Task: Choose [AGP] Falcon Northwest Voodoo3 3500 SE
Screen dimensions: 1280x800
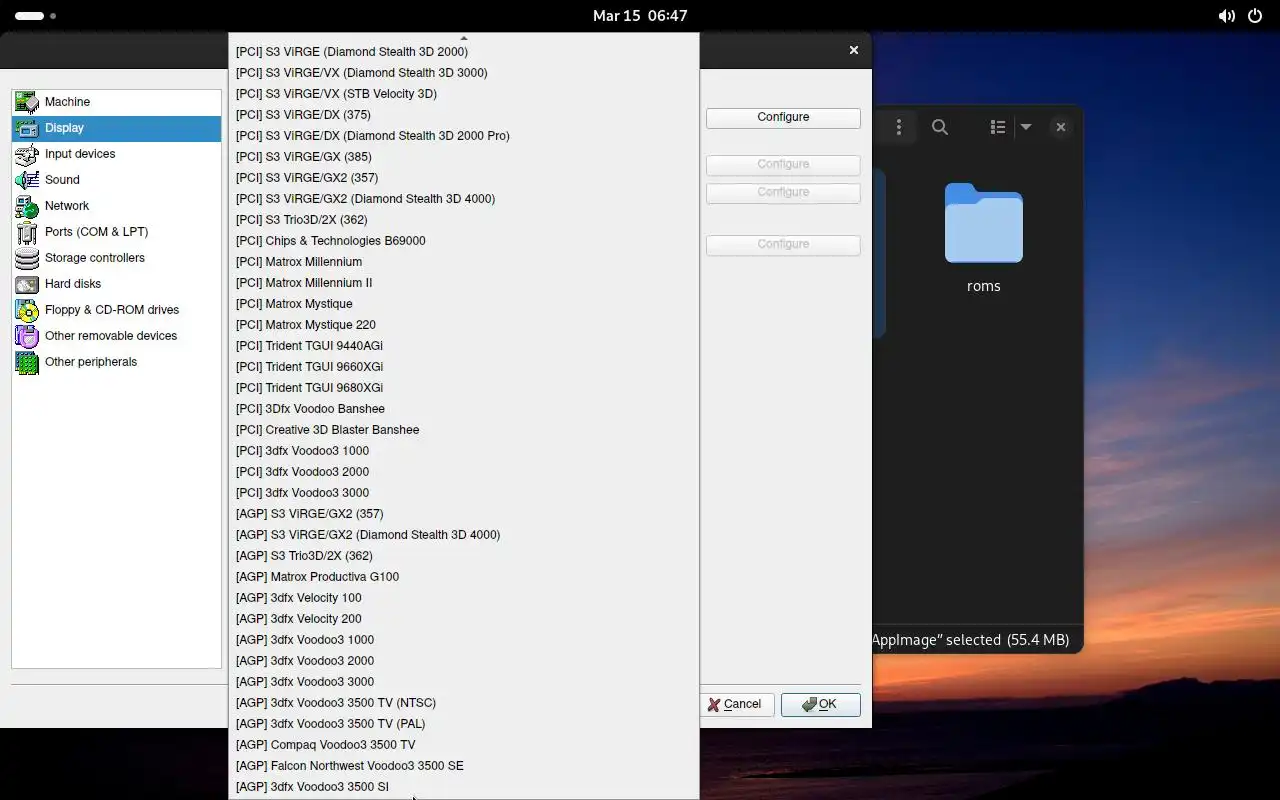Action: (463, 766)
